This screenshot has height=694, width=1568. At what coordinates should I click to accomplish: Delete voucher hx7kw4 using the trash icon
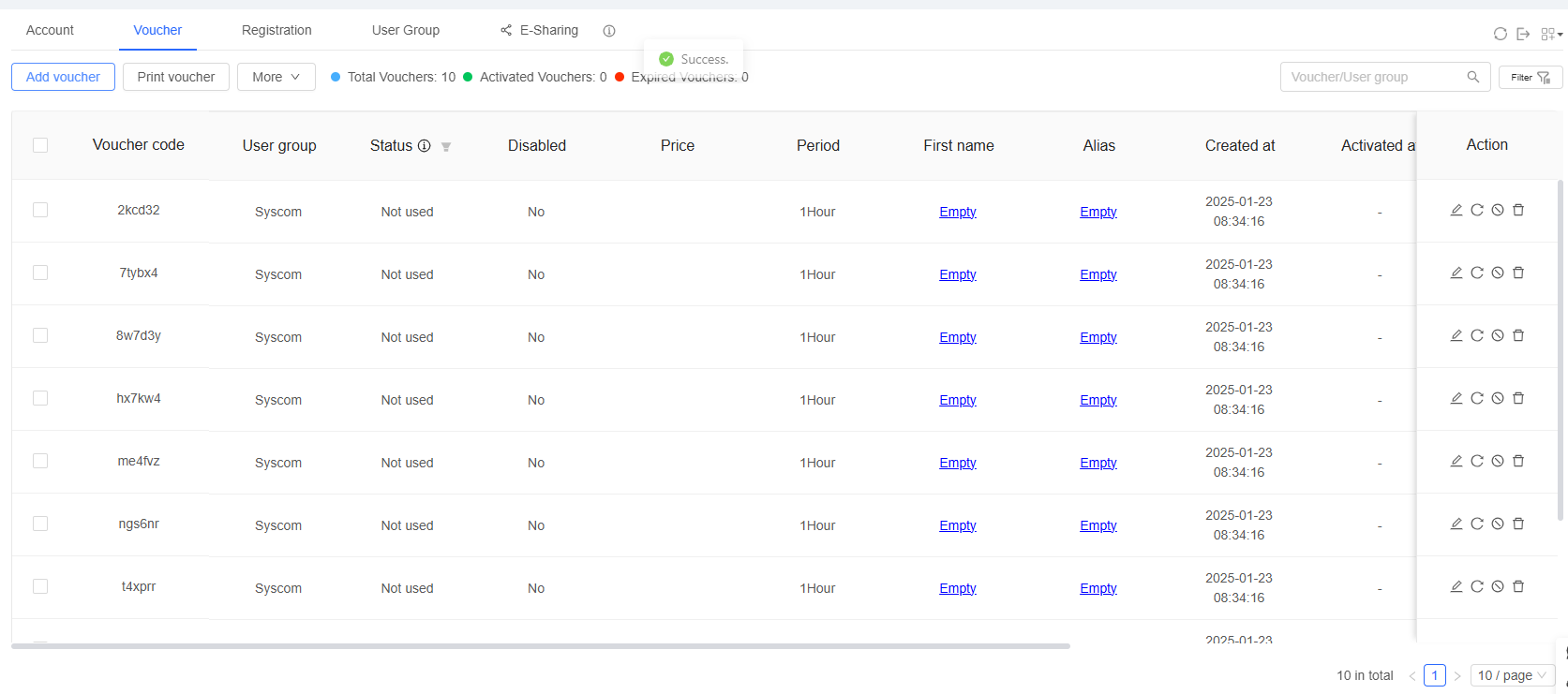tap(1518, 398)
